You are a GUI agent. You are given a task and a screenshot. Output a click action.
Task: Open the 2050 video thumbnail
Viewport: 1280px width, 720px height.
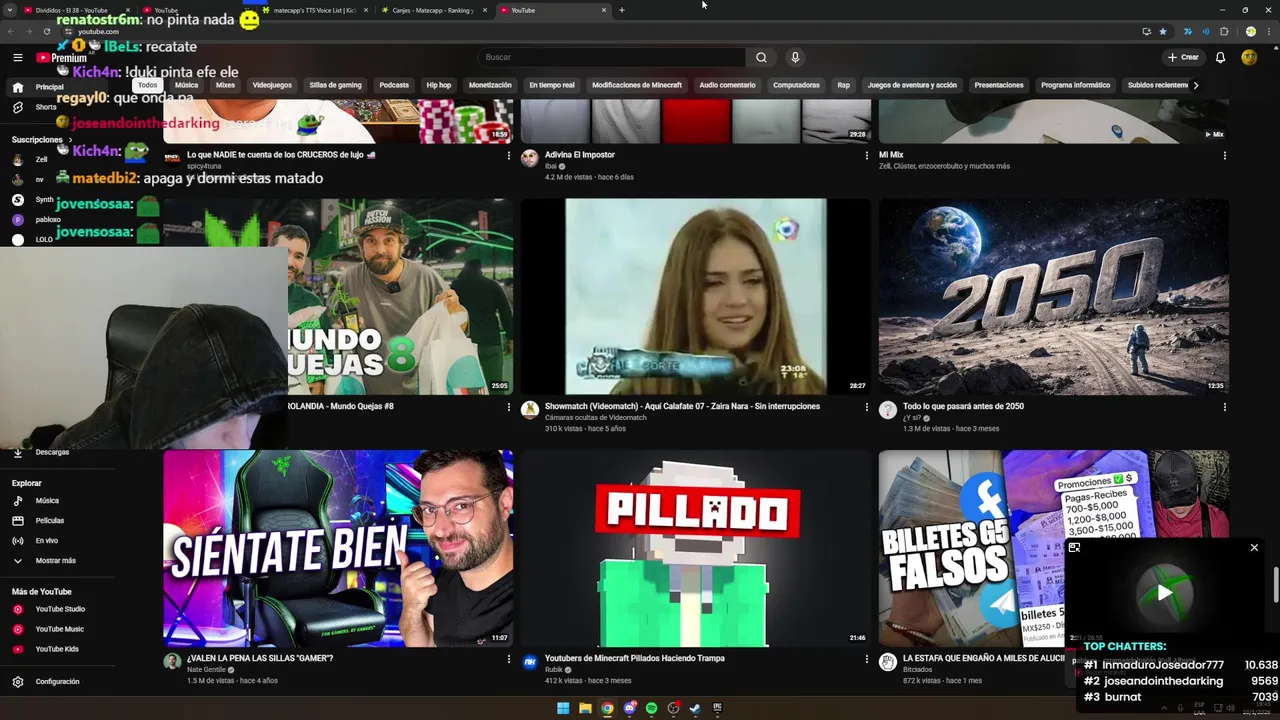pos(1054,296)
